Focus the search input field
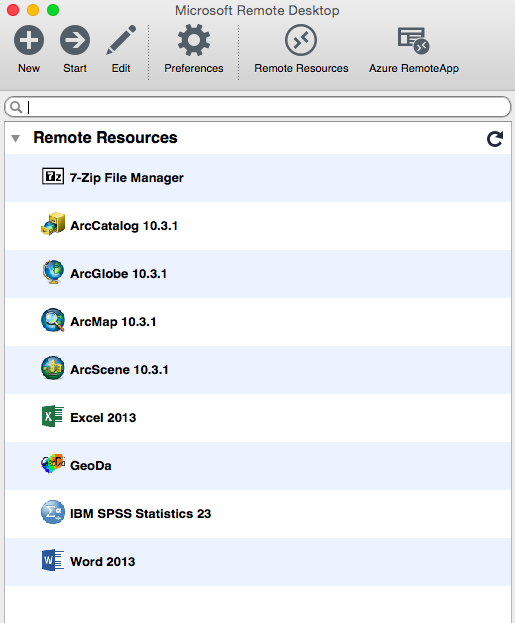515x623 pixels. click(258, 106)
